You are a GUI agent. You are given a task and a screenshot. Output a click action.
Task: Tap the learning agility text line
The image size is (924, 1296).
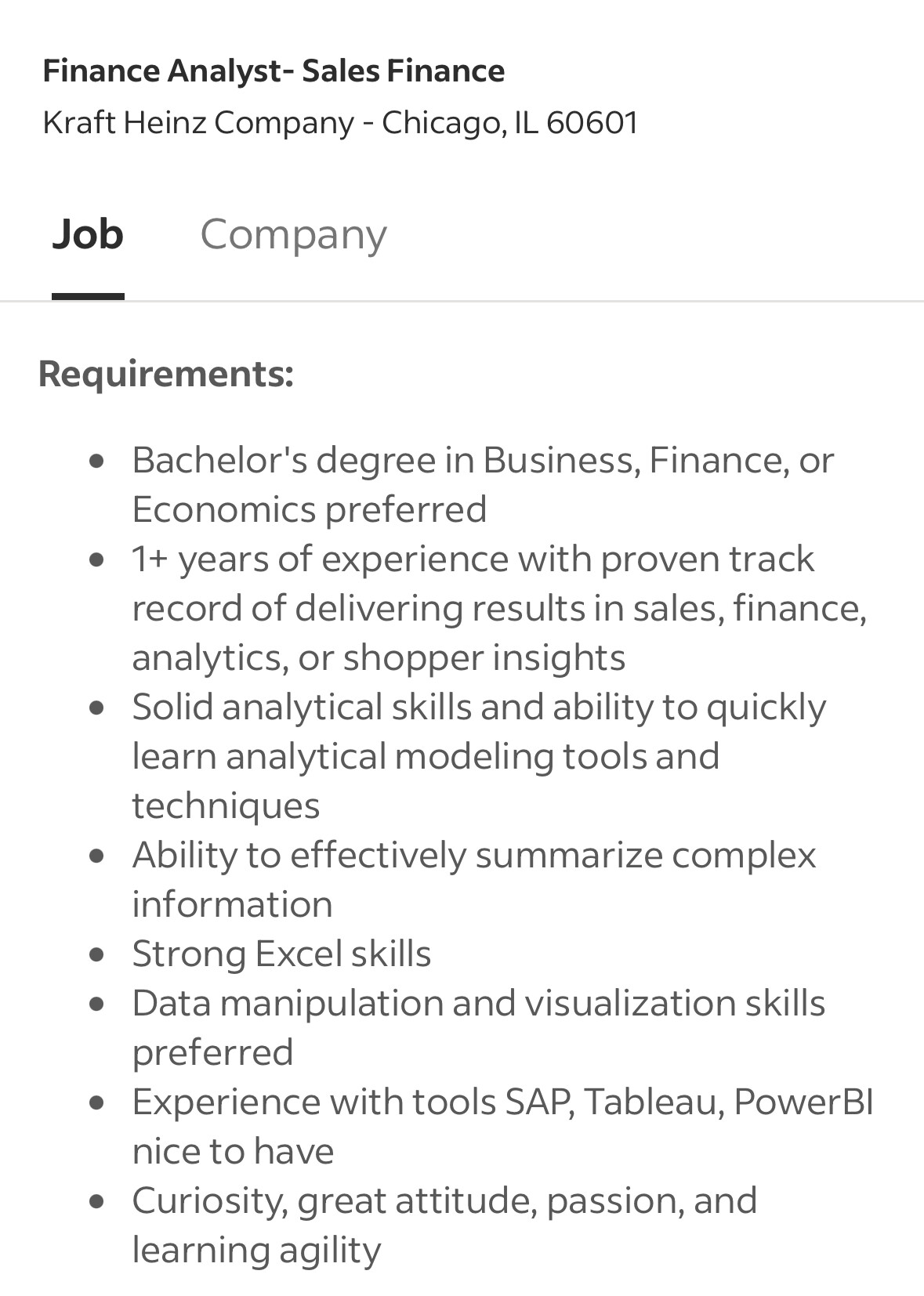(x=256, y=1250)
